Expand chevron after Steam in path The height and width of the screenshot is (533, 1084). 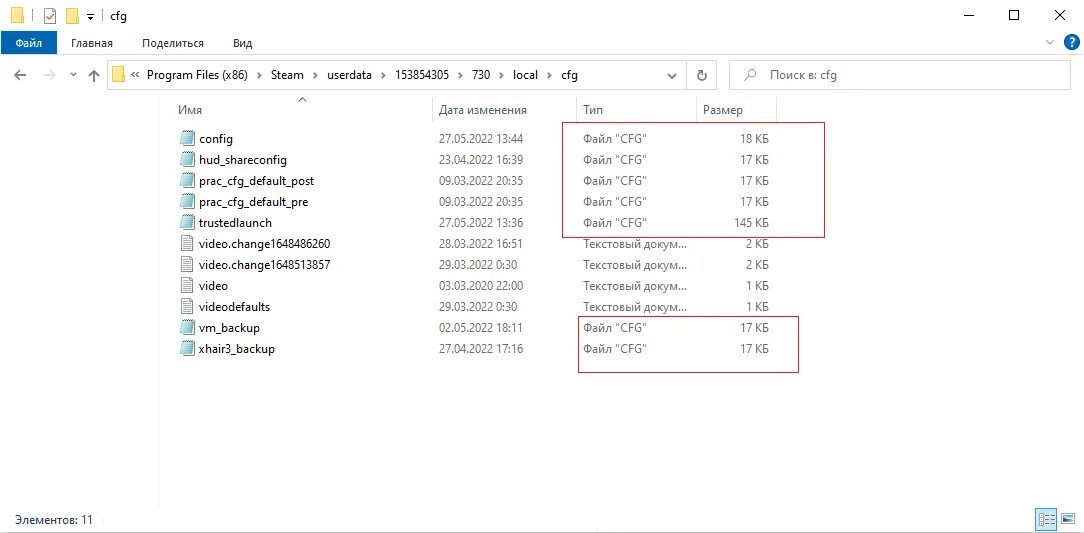(315, 75)
